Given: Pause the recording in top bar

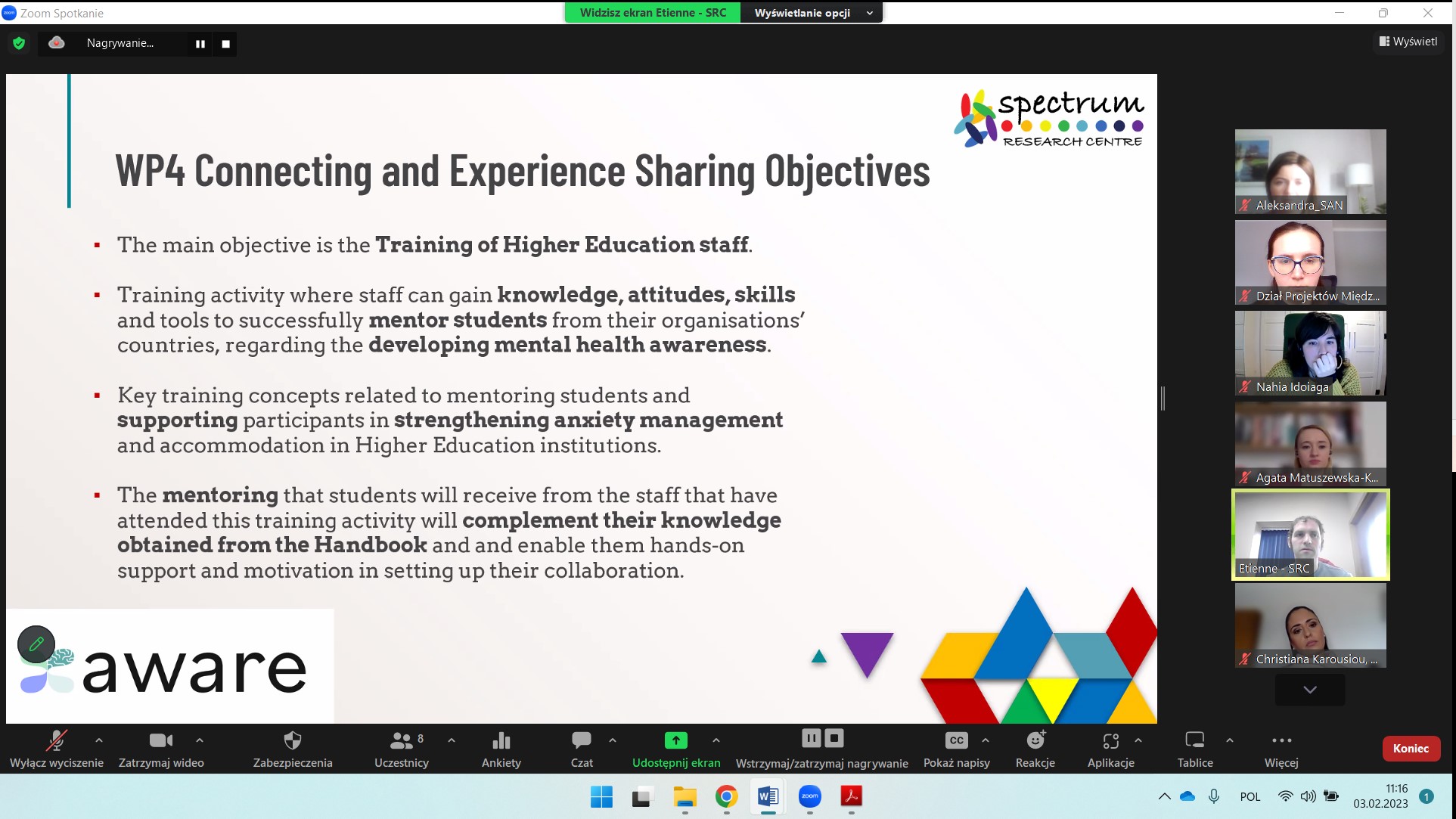Looking at the screenshot, I should point(200,44).
